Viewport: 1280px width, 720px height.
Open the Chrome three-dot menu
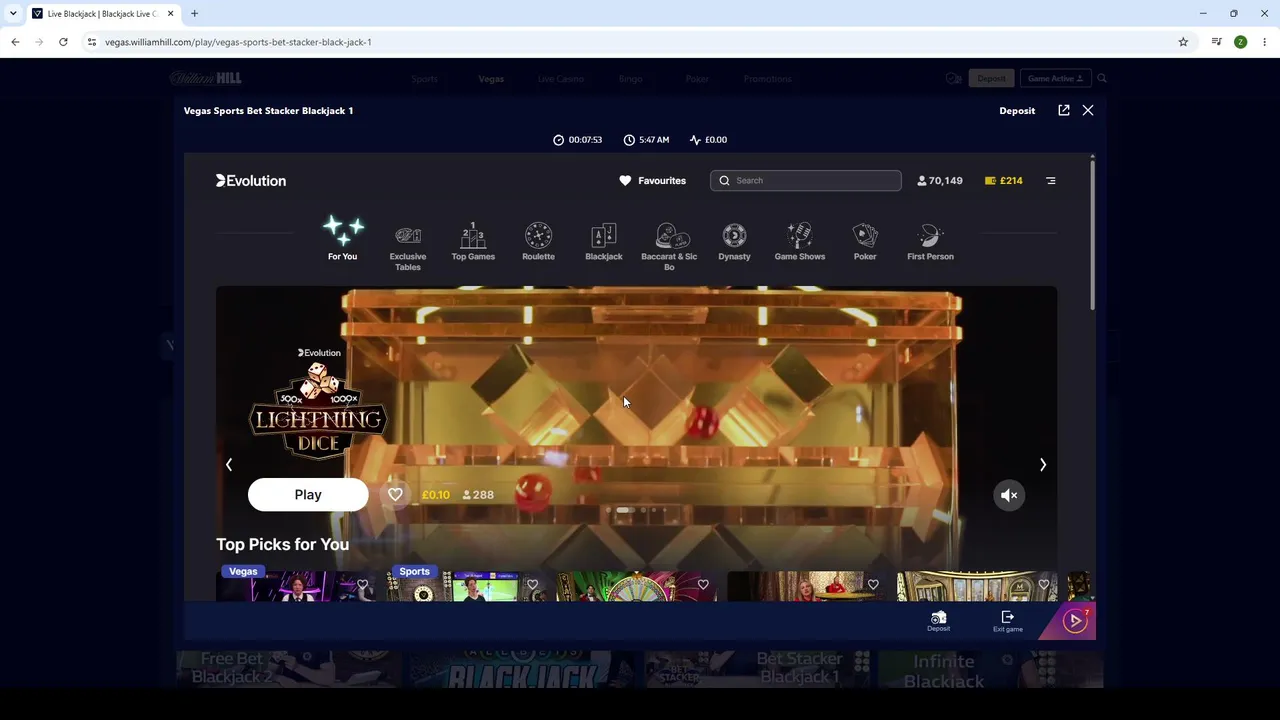click(x=1265, y=42)
